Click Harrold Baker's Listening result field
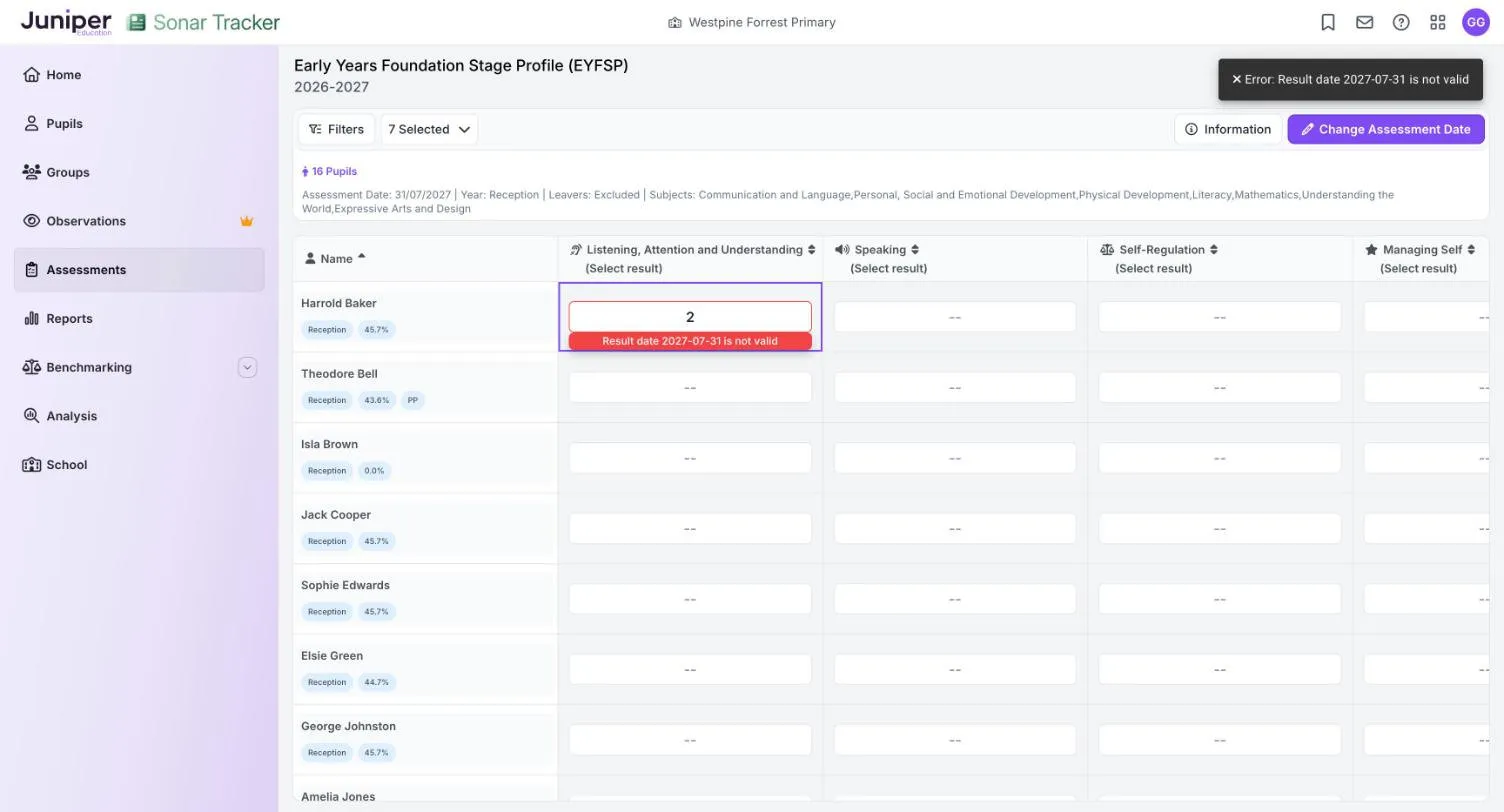This screenshot has width=1504, height=812. pos(690,317)
